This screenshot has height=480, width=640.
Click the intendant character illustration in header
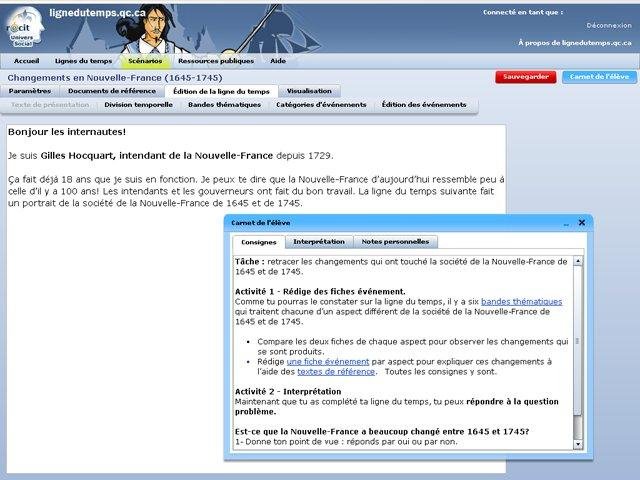[x=153, y=29]
